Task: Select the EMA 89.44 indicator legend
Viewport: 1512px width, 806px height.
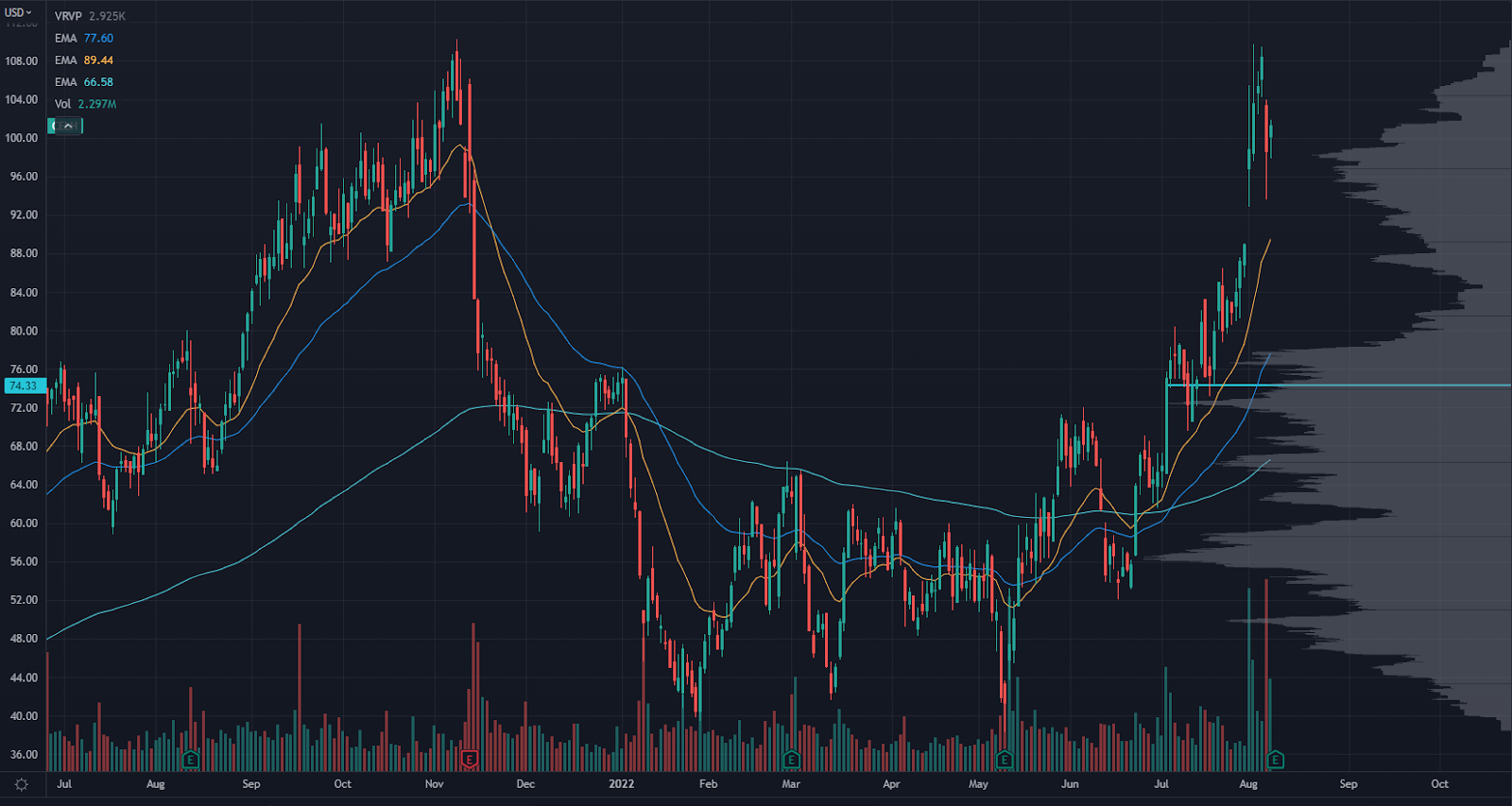Action: 83,60
